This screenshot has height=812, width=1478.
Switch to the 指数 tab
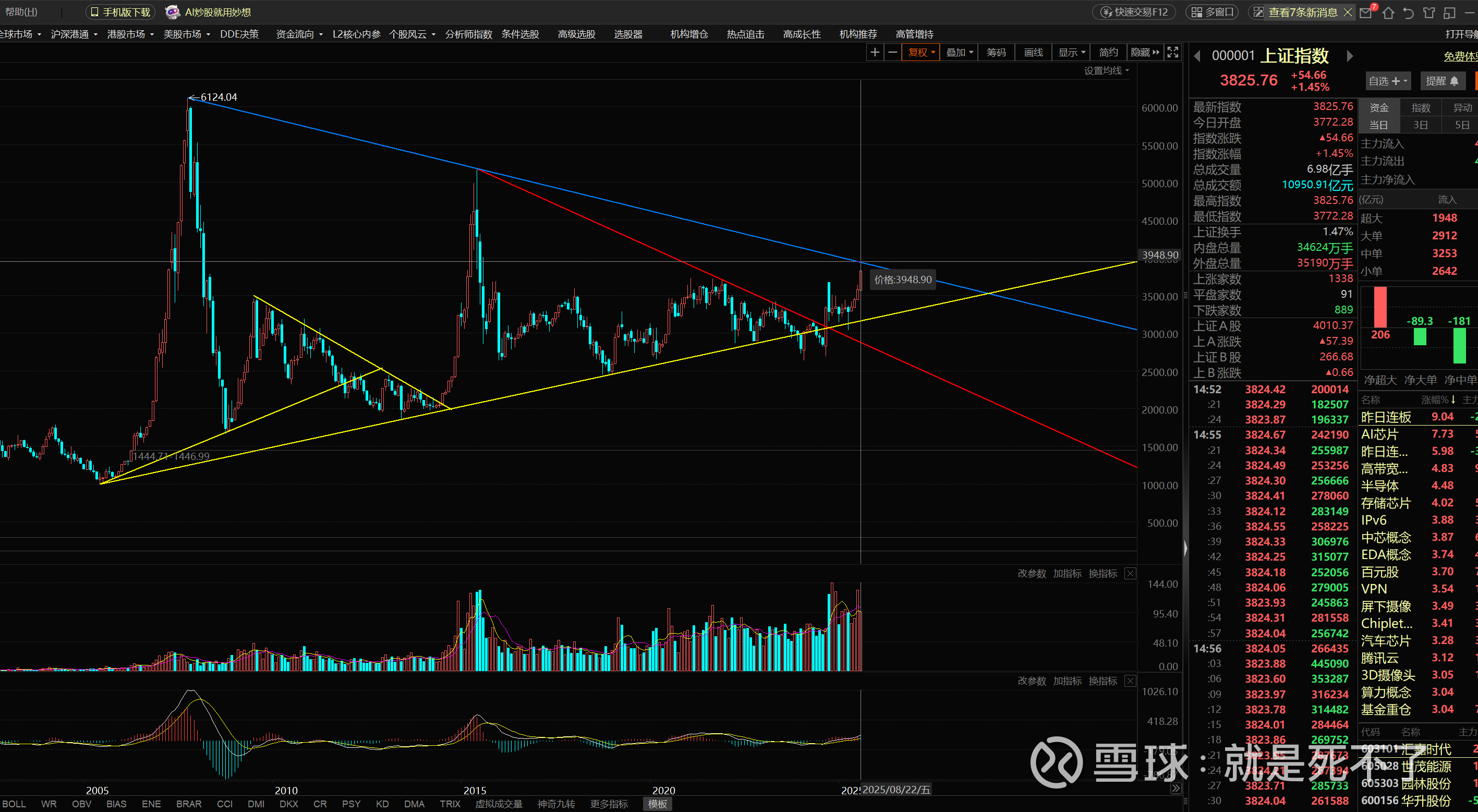[1421, 107]
